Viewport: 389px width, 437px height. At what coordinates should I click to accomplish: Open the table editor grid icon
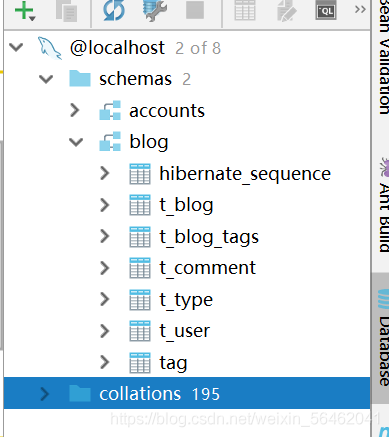(x=245, y=10)
